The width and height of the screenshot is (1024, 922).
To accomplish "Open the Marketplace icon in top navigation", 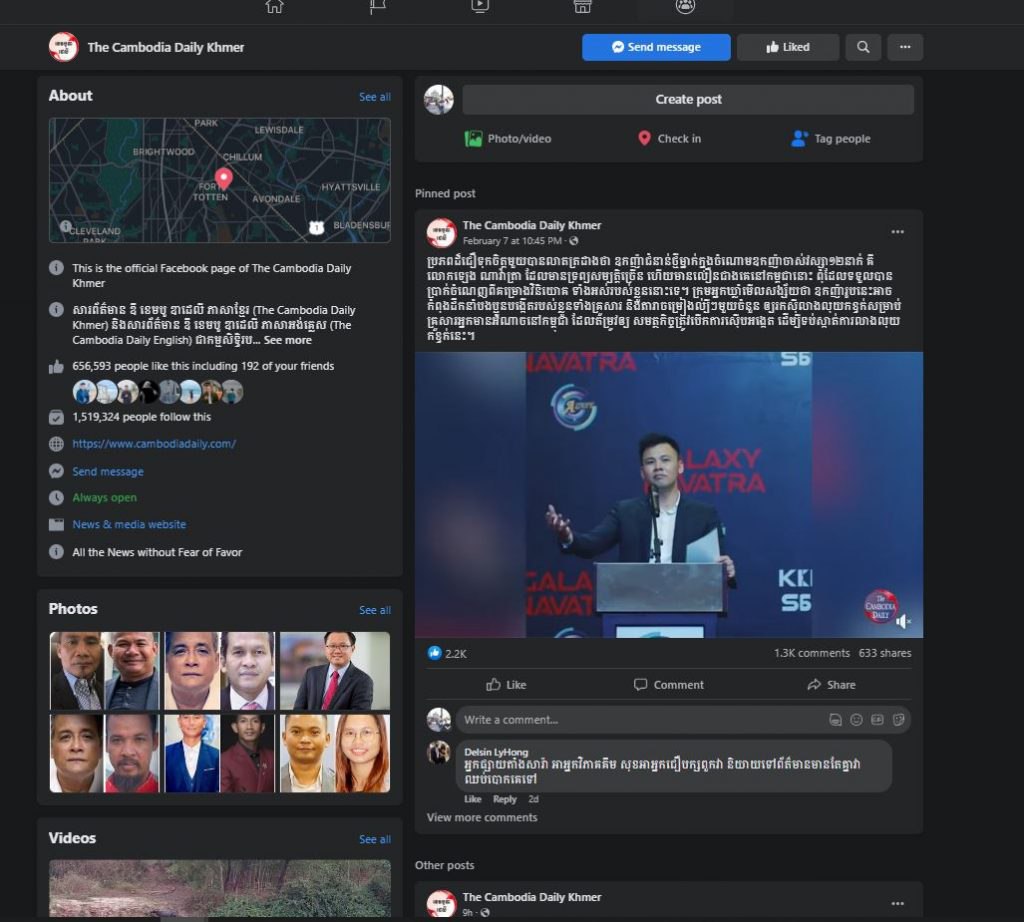I will tap(582, 6).
